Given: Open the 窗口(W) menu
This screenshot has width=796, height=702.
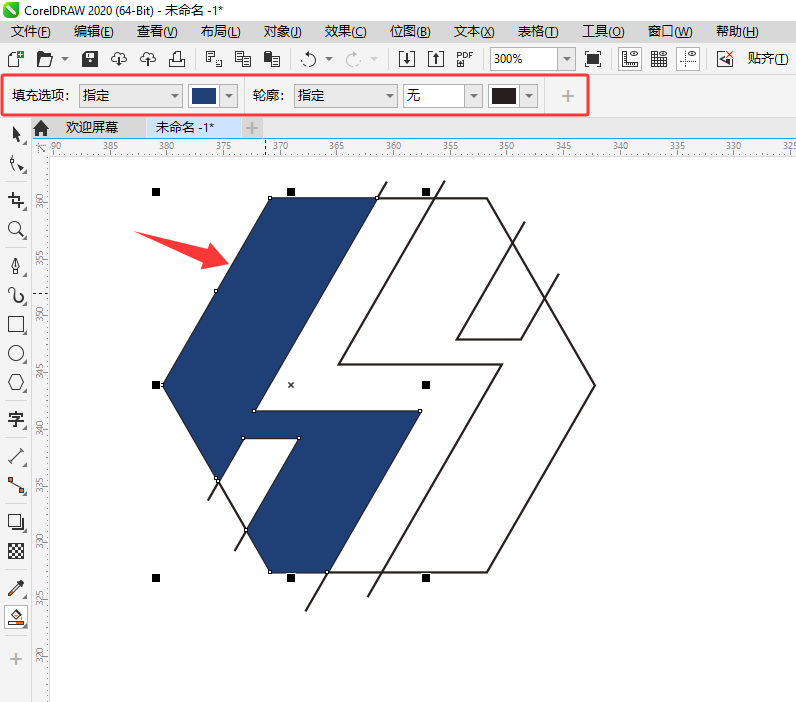Looking at the screenshot, I should [670, 31].
